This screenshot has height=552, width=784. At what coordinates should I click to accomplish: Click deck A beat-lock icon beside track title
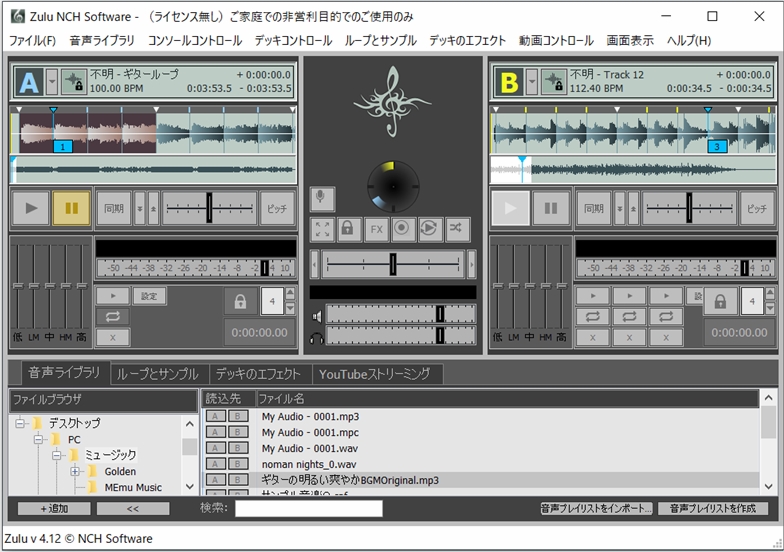click(x=74, y=82)
